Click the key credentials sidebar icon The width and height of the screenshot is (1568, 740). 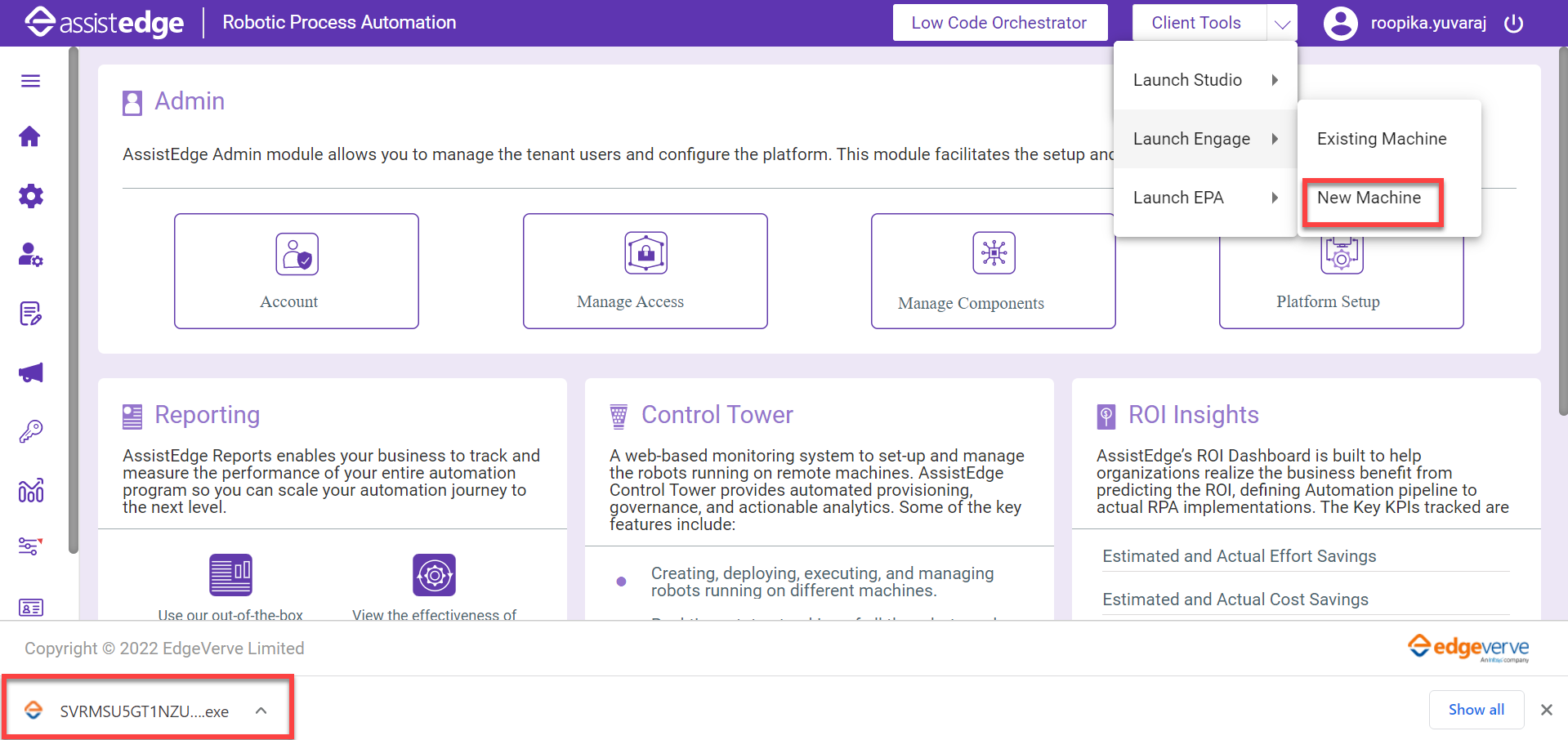point(30,431)
